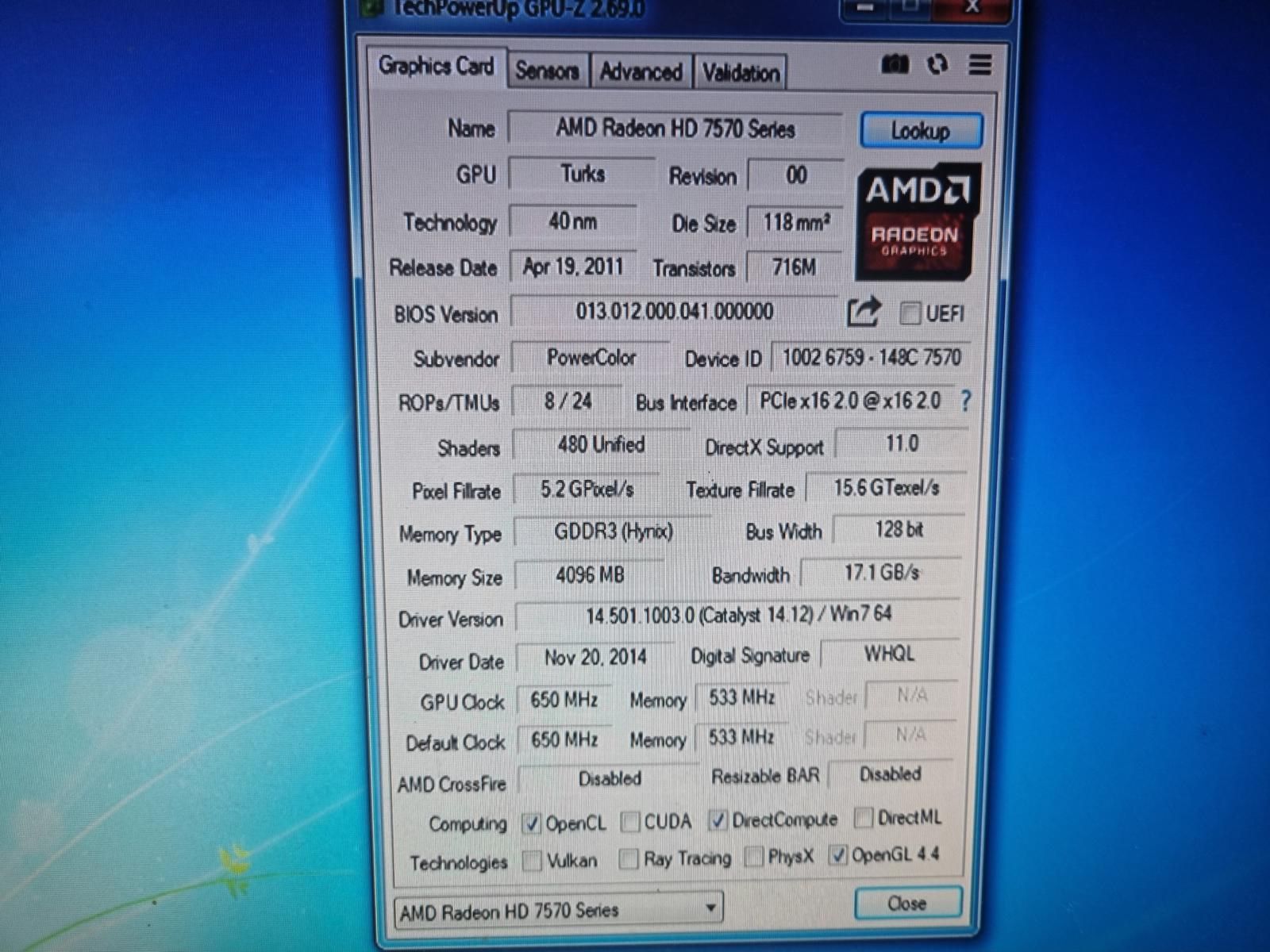Click the Bandwidth value 17.1 GB/s
1270x952 pixels.
(881, 573)
